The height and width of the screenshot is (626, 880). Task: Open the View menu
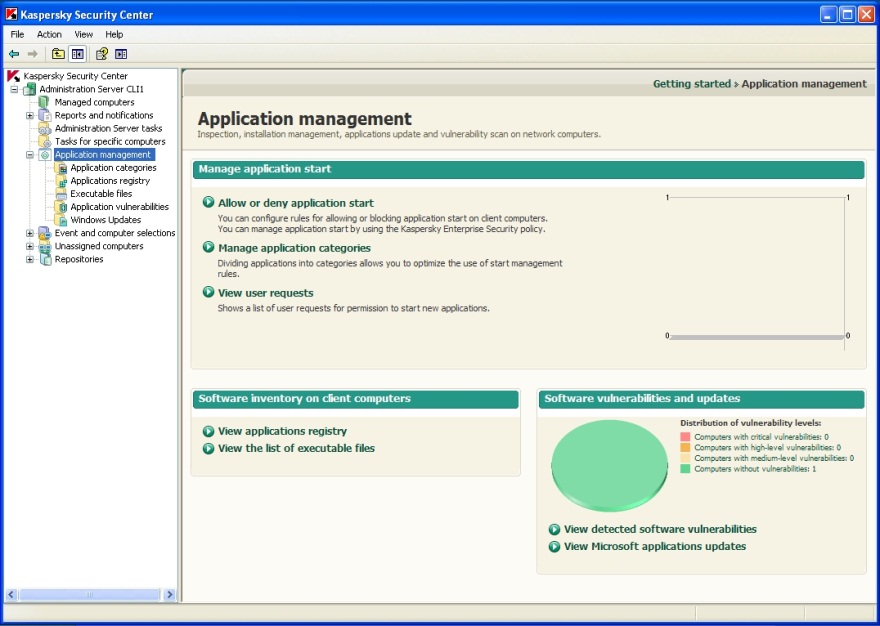click(x=84, y=34)
